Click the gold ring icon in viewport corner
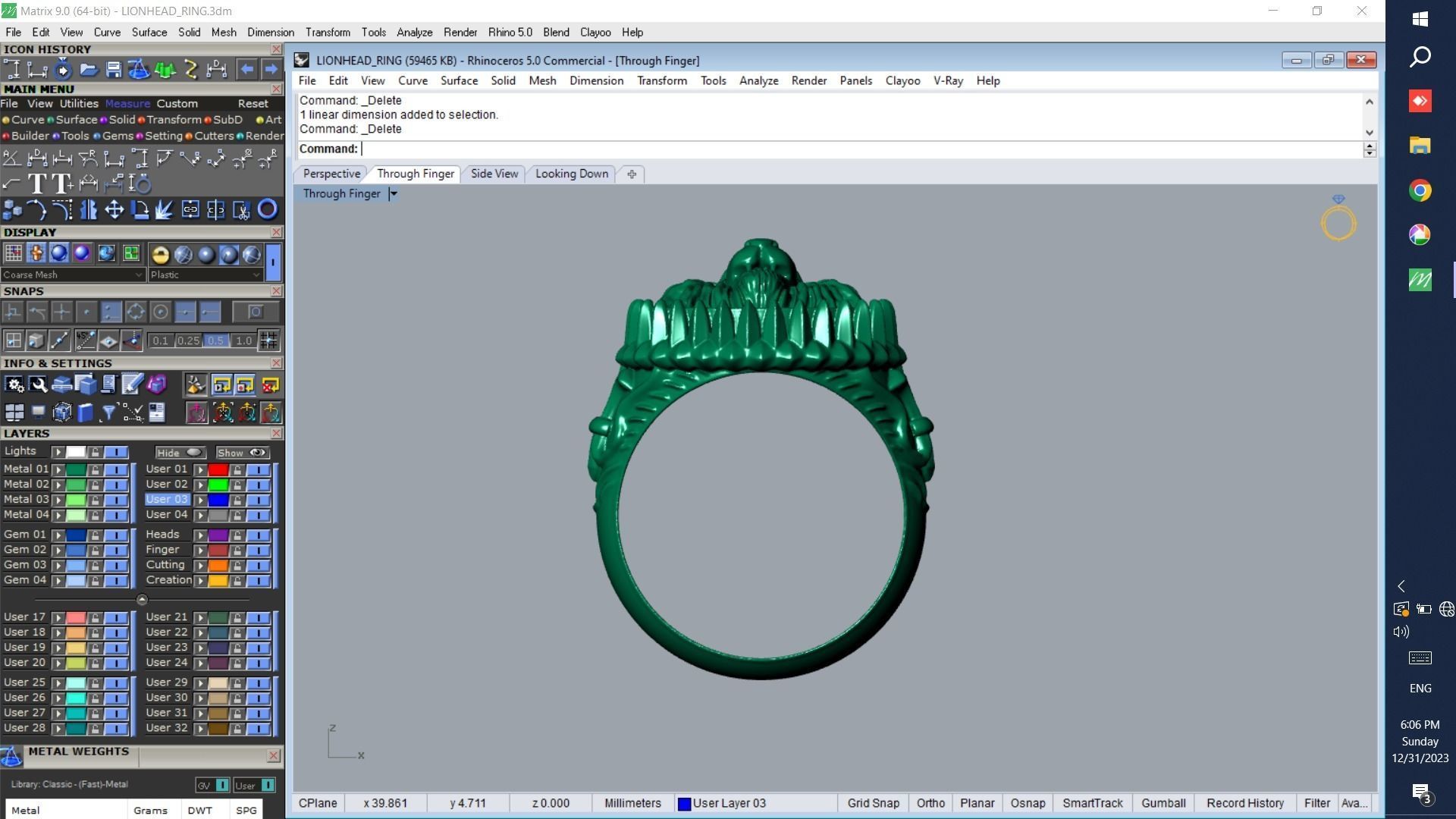Viewport: 1456px width, 819px height. point(1338,220)
